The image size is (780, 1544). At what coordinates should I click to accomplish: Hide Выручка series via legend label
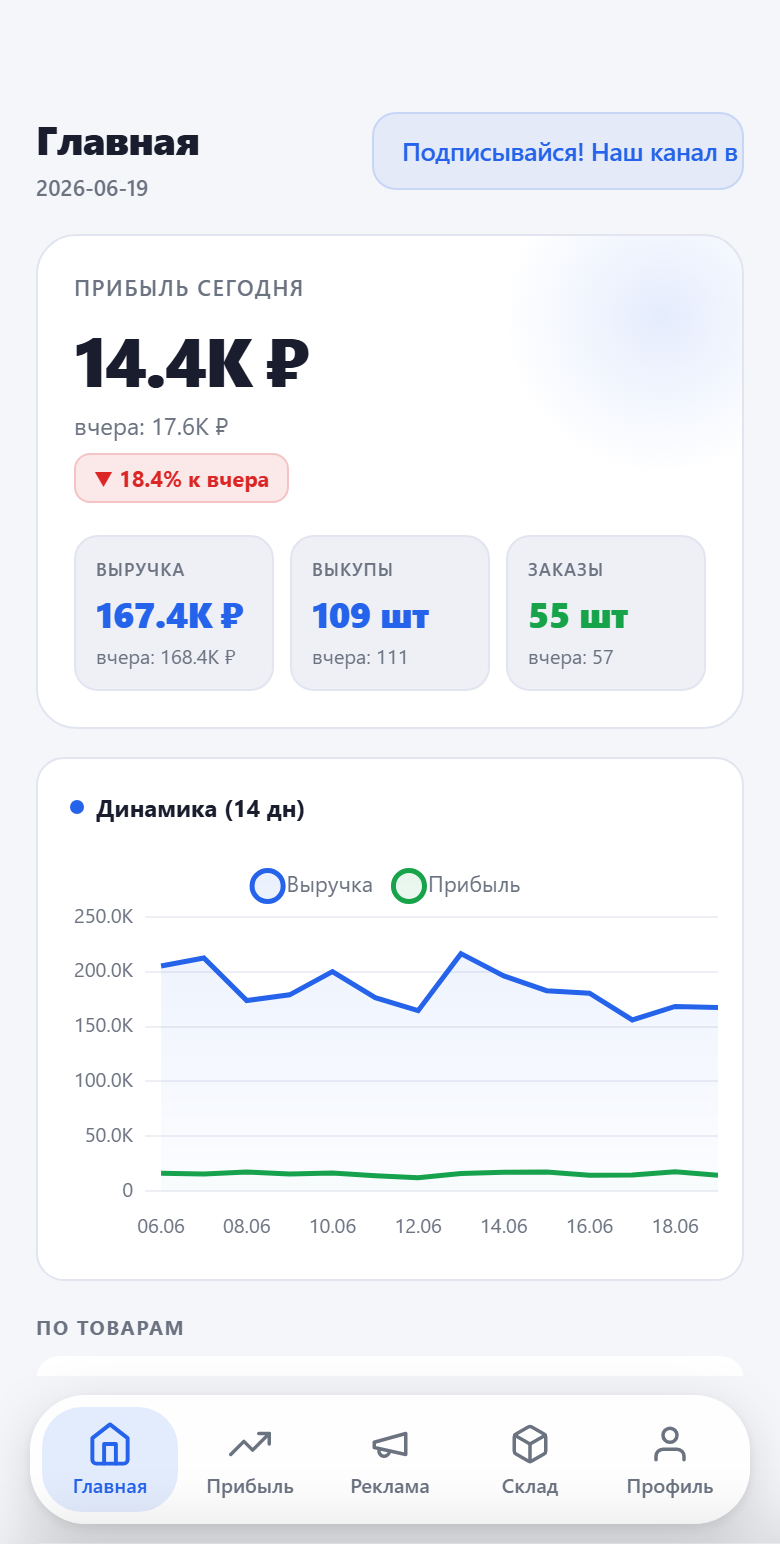pos(329,885)
